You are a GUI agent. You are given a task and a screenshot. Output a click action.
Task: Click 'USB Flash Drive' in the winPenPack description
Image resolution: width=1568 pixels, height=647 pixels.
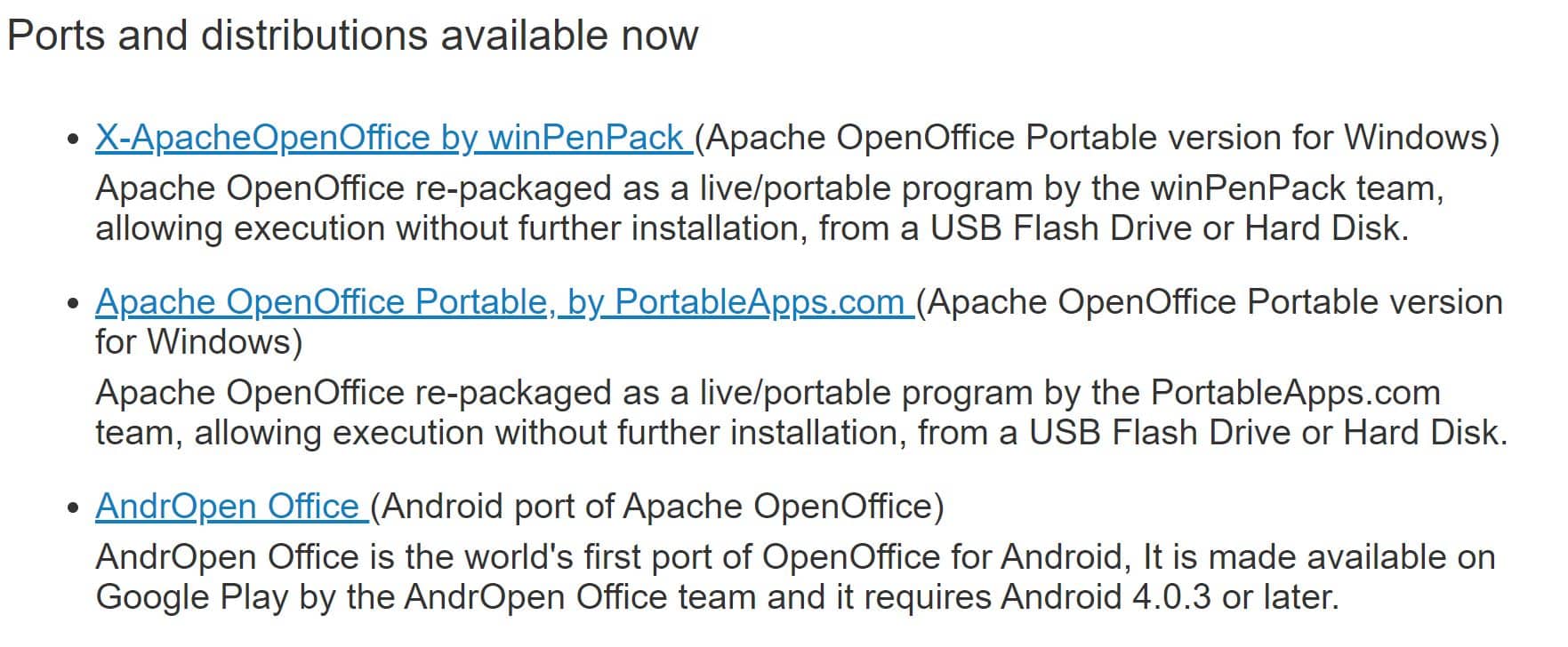(x=1060, y=228)
